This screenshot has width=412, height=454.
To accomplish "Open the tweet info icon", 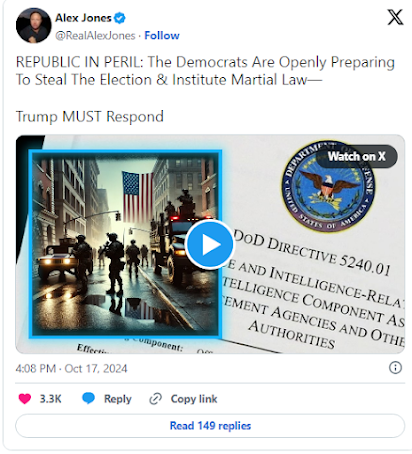I will pos(395,368).
